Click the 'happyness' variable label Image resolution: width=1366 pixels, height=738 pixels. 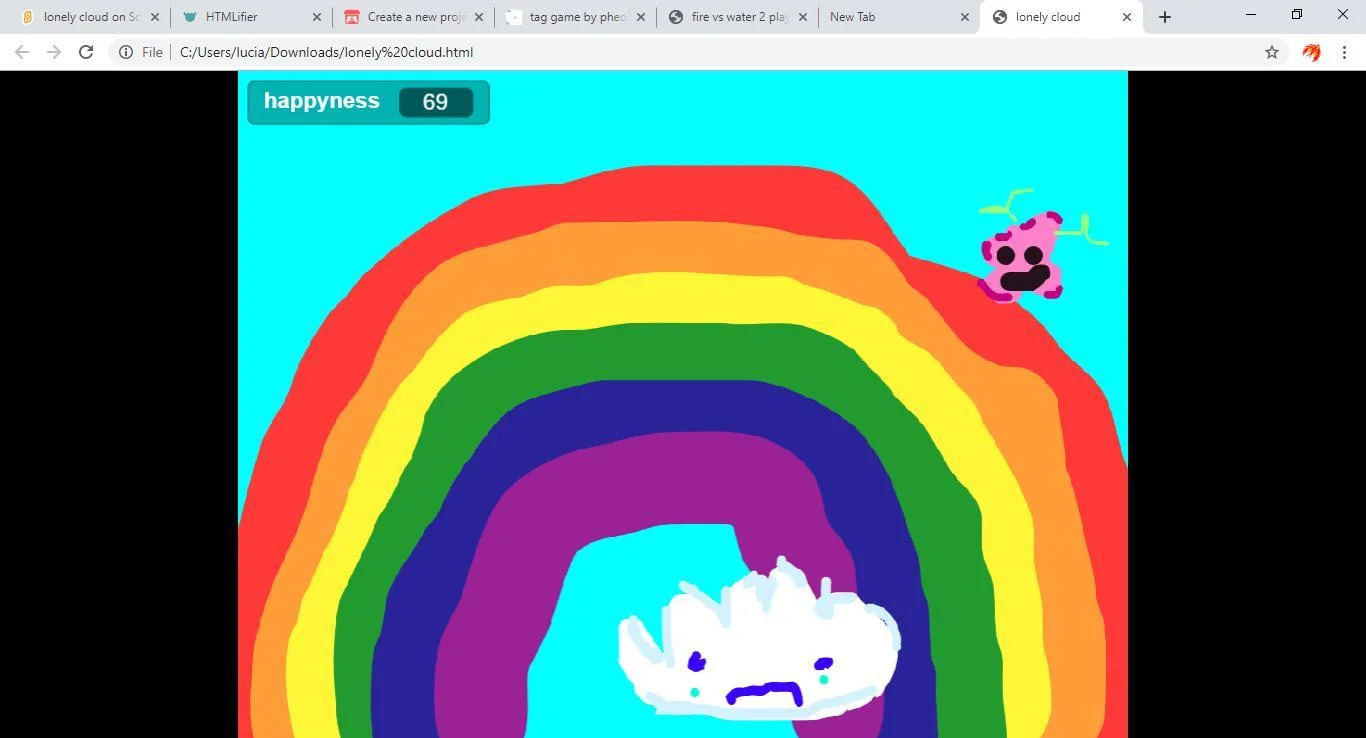click(322, 101)
